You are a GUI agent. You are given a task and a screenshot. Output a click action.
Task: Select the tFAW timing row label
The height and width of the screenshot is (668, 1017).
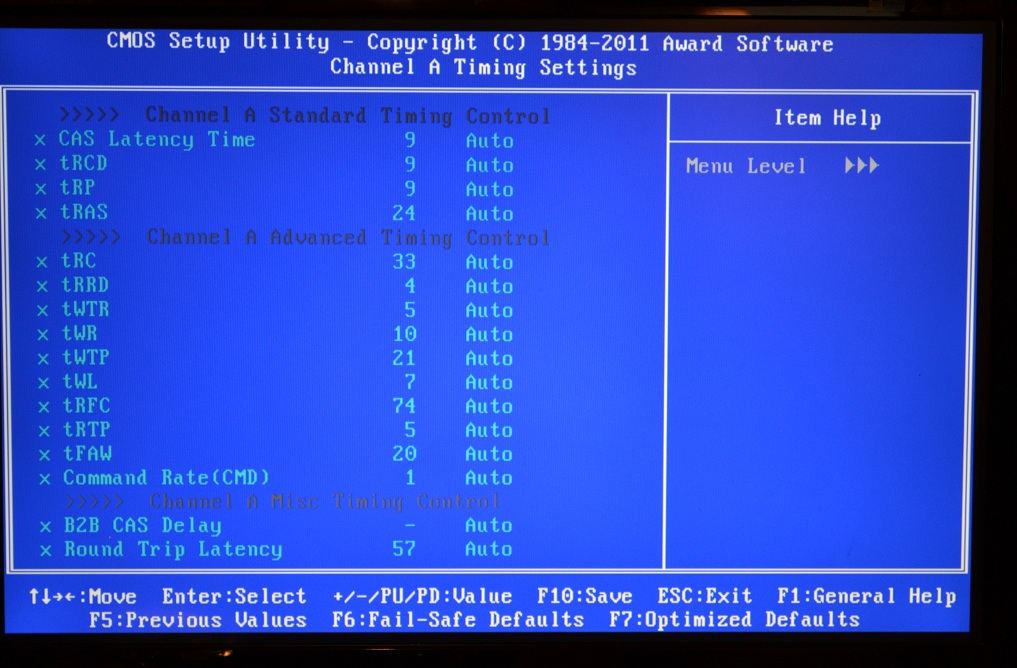pos(87,453)
